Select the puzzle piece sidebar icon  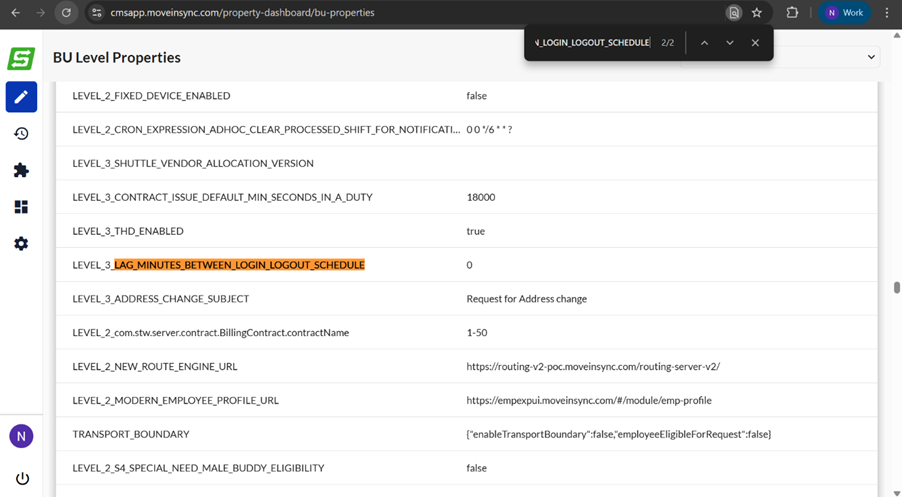click(21, 171)
